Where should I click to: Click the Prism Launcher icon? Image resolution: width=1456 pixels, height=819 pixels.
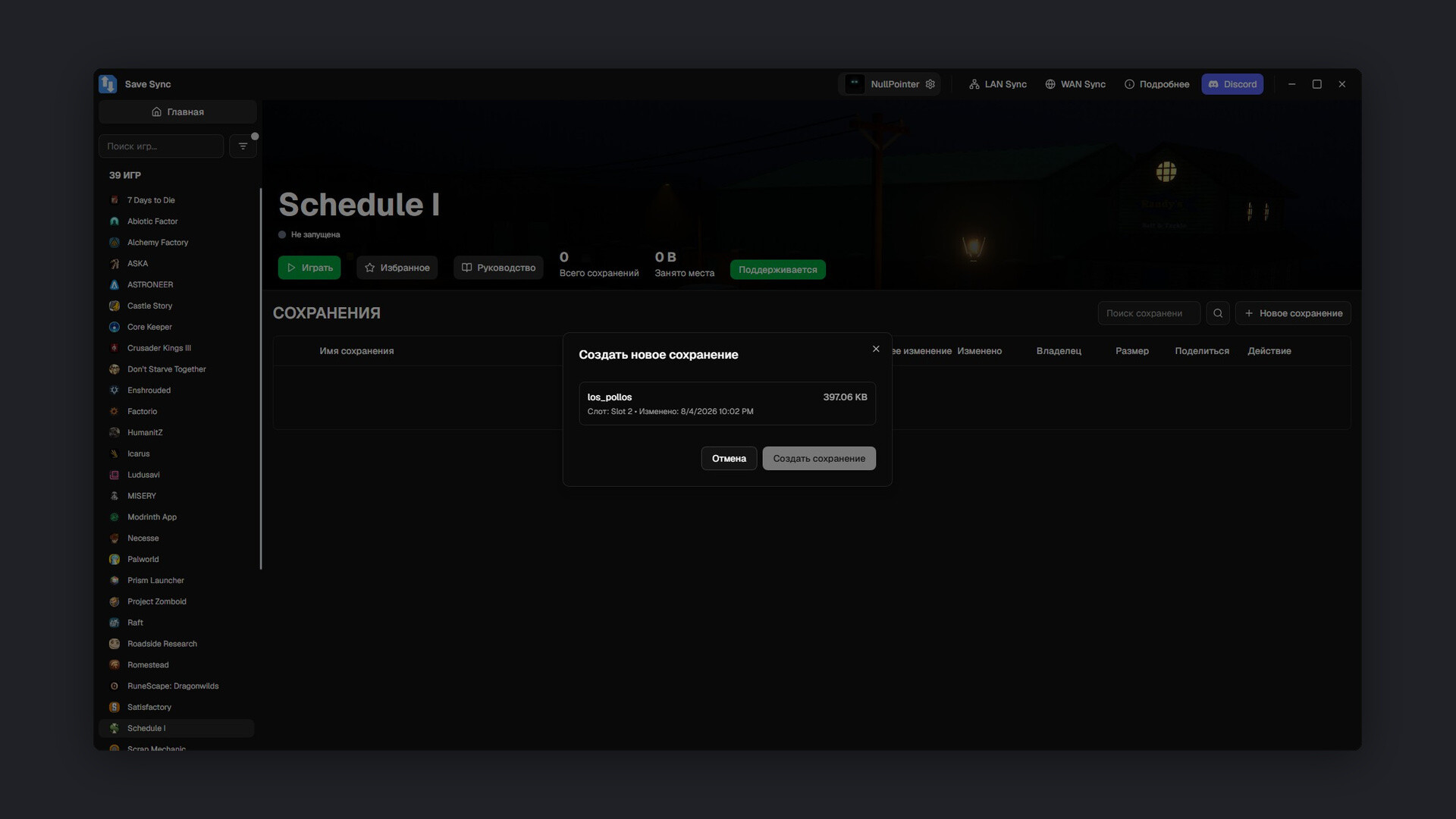(115, 580)
